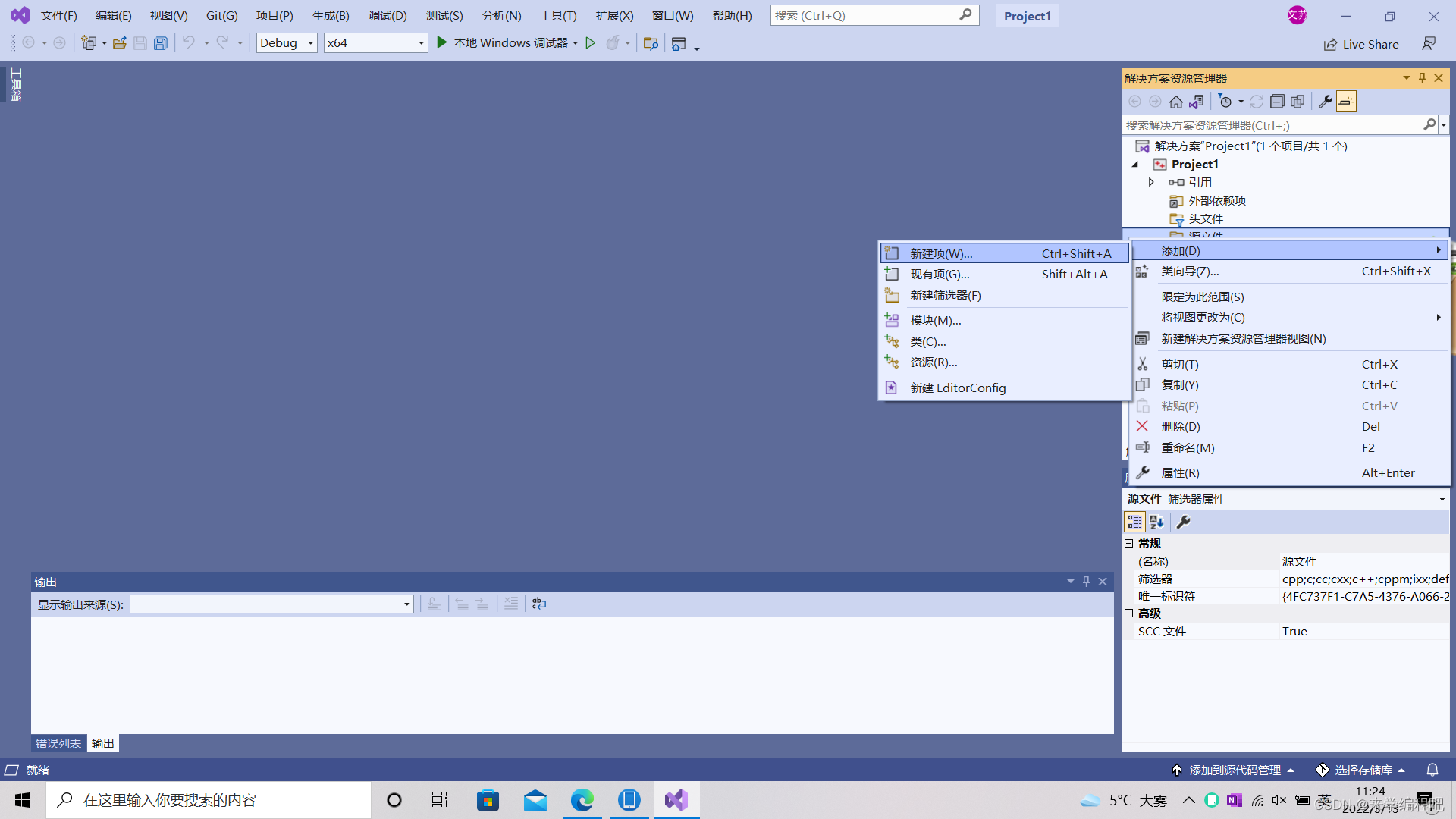The height and width of the screenshot is (819, 1456).
Task: Toggle the Preview Selected Items button
Action: pos(1346,102)
